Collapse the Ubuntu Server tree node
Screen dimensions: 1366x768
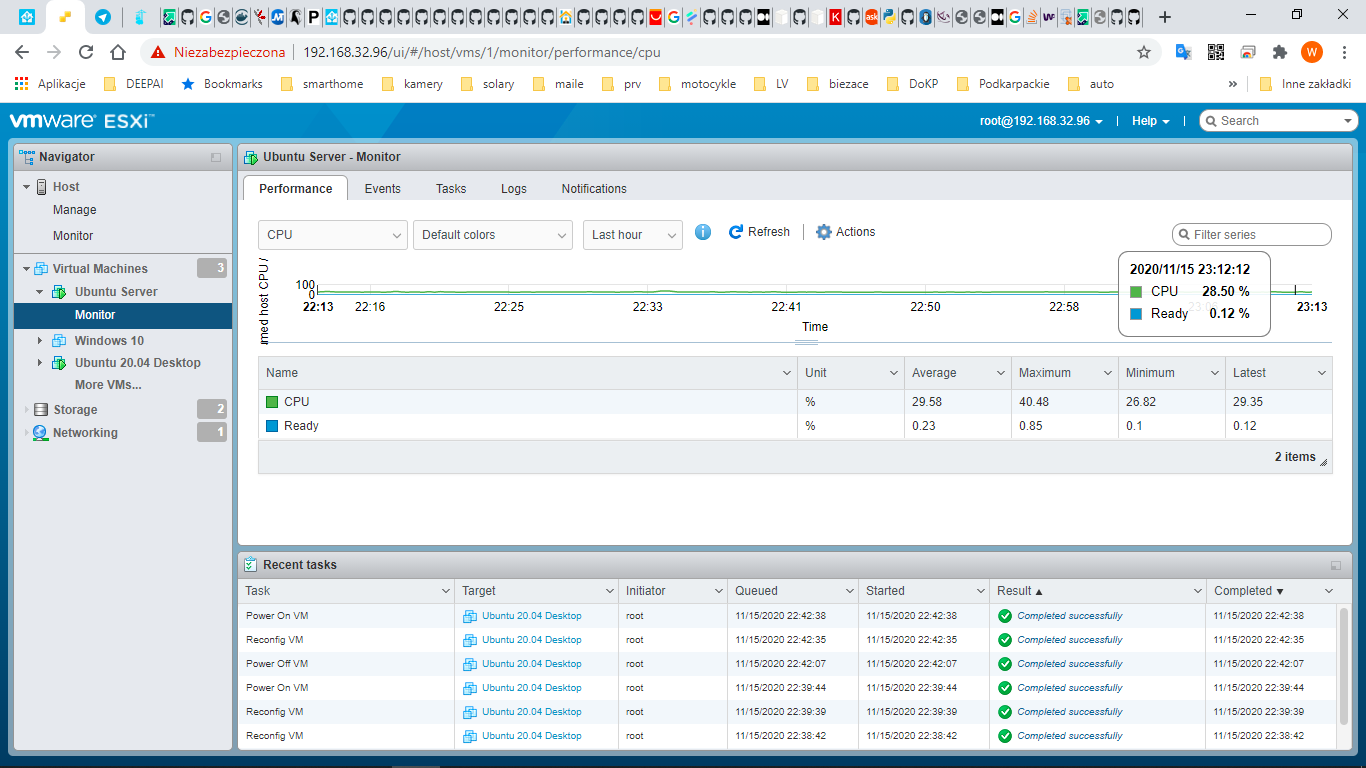click(40, 292)
